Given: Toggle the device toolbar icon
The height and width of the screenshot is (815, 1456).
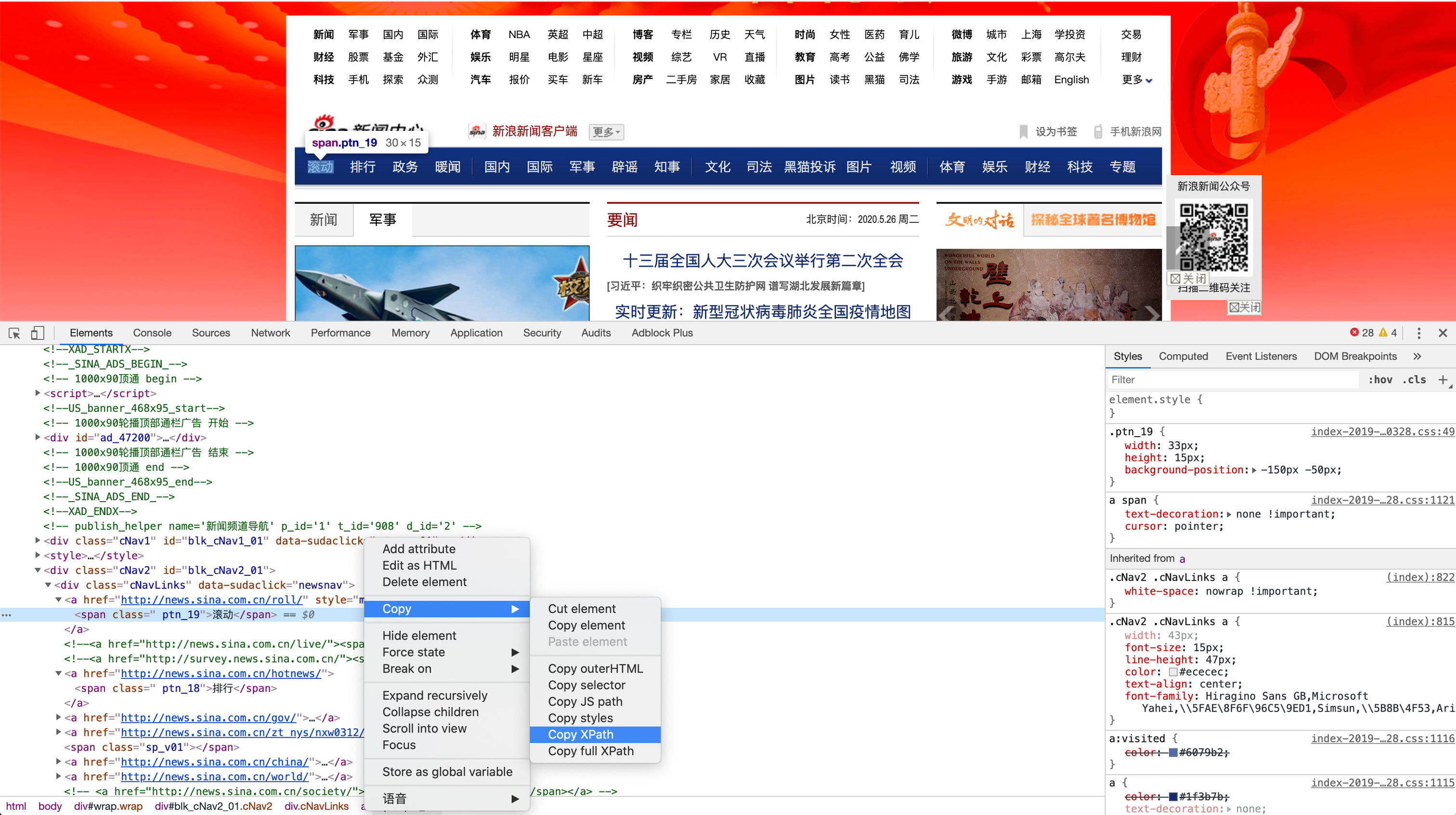Looking at the screenshot, I should [x=37, y=333].
